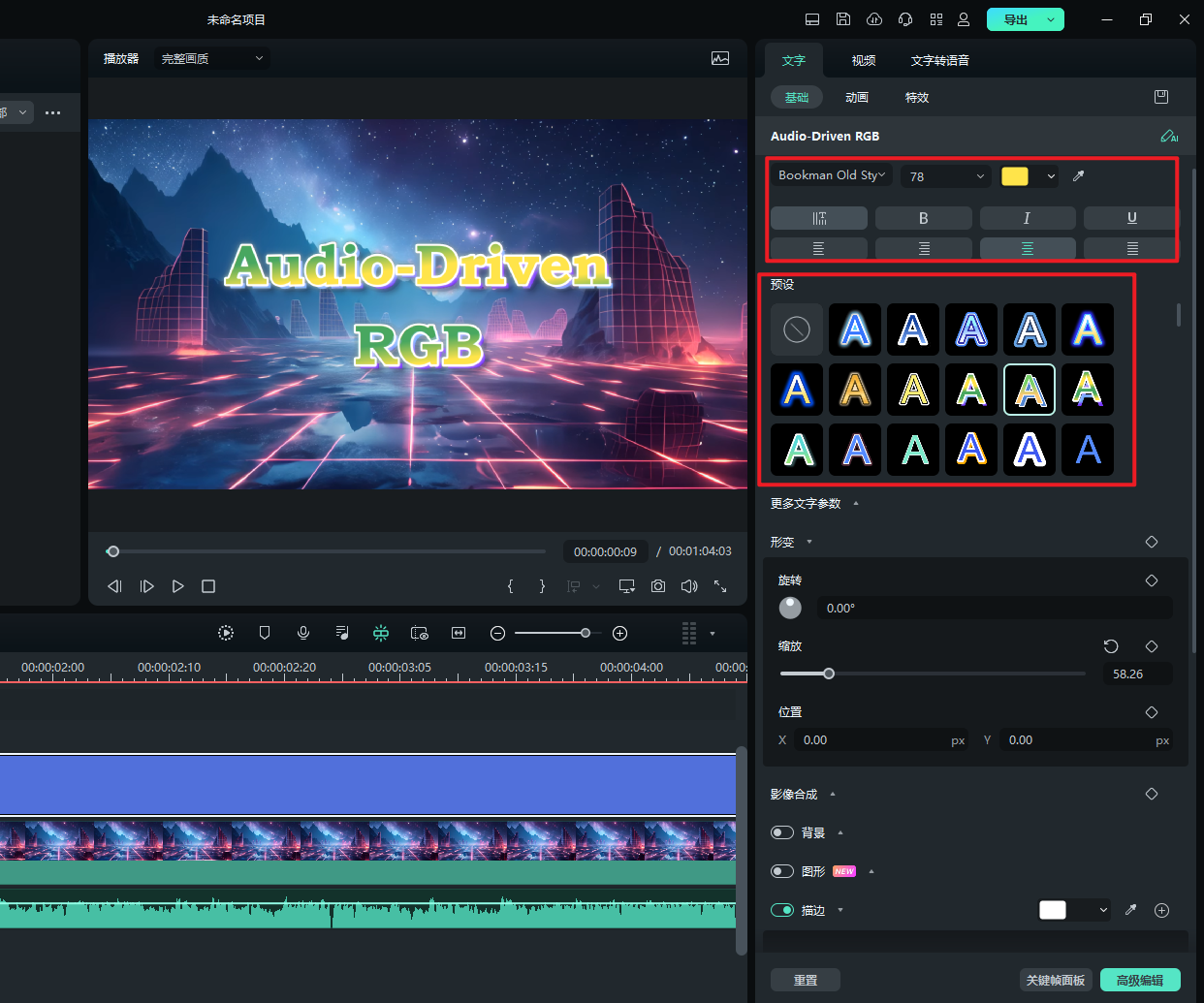This screenshot has height=1003, width=1204.
Task: Click the Underline formatting button
Action: point(1131,218)
